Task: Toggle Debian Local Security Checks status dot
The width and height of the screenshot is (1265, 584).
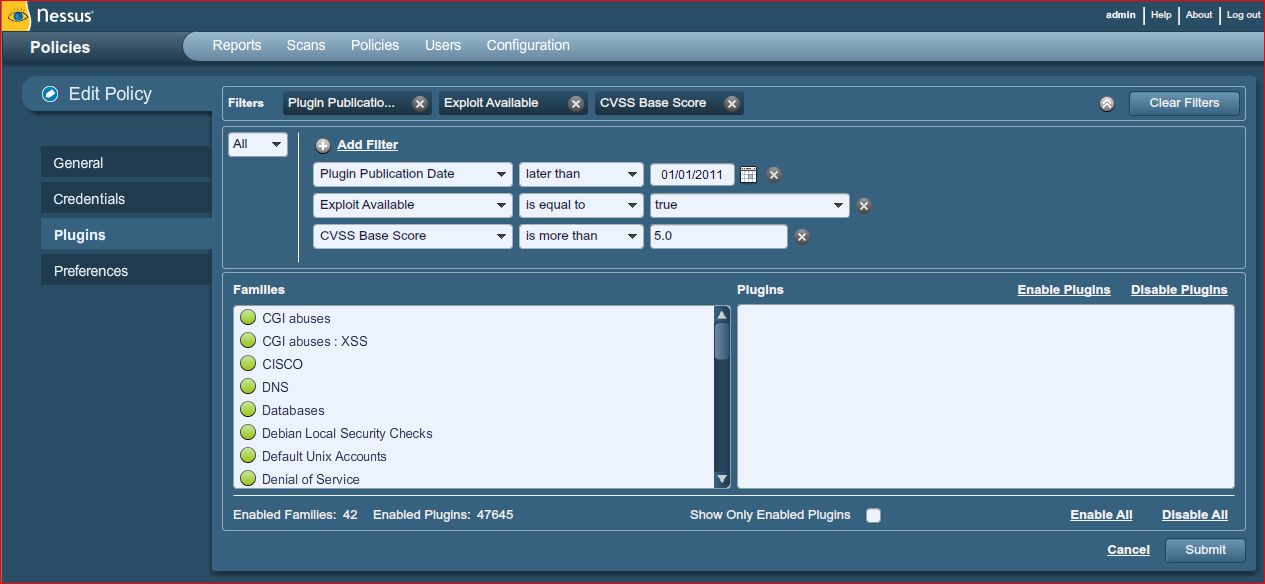Action: click(248, 433)
